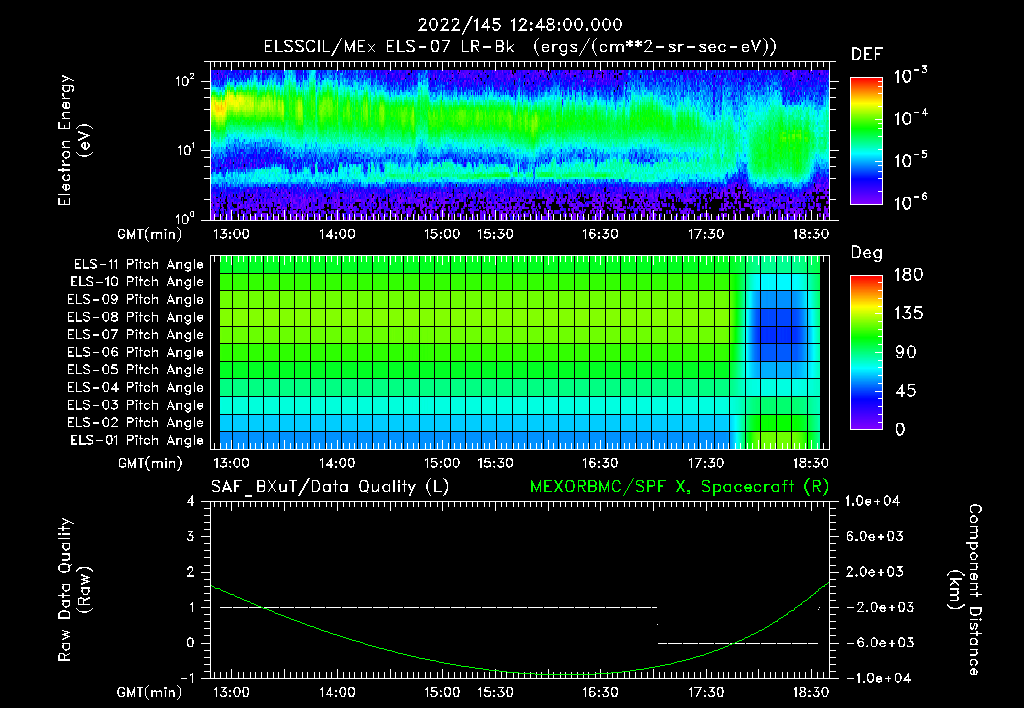Click the white data quality line at level 0
Image resolution: width=1024 pixels, height=708 pixels.
(x=738, y=643)
